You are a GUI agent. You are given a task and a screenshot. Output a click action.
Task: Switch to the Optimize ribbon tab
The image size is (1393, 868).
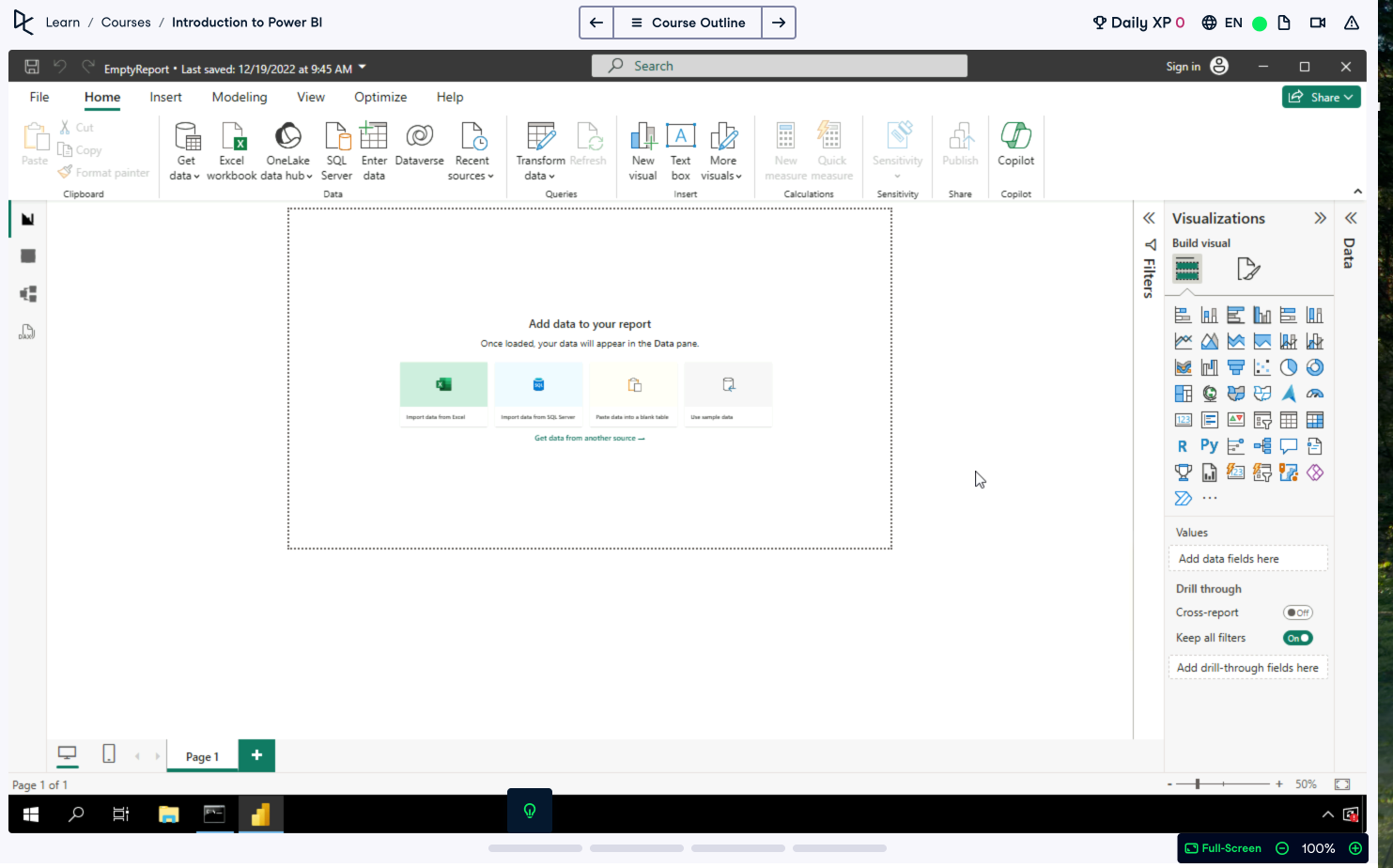point(380,97)
